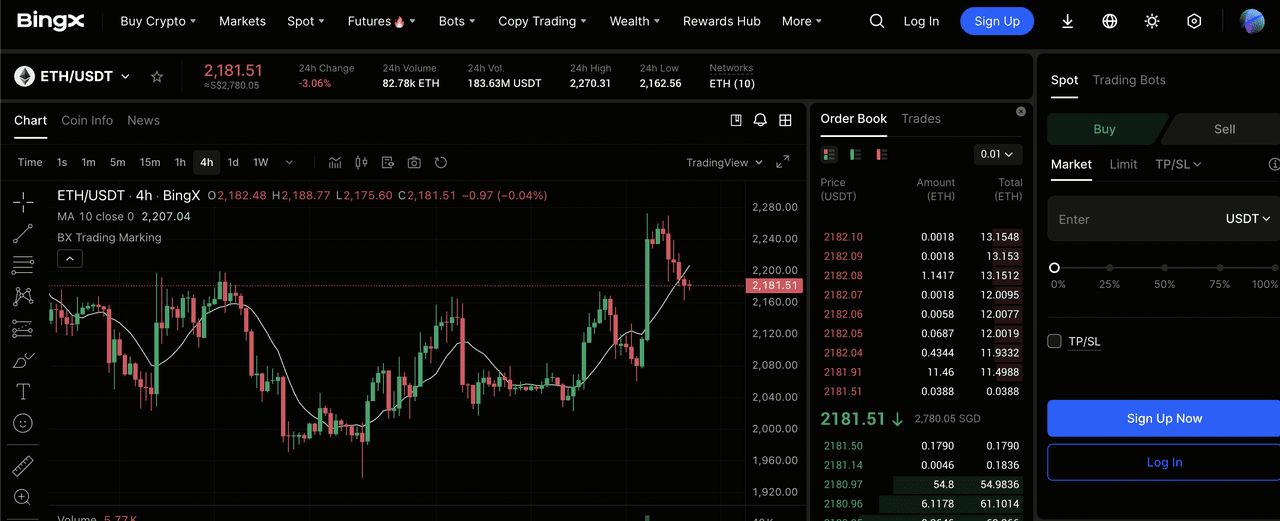Open the search magnifier in top bar
Image resolution: width=1280 pixels, height=521 pixels.
(877, 21)
